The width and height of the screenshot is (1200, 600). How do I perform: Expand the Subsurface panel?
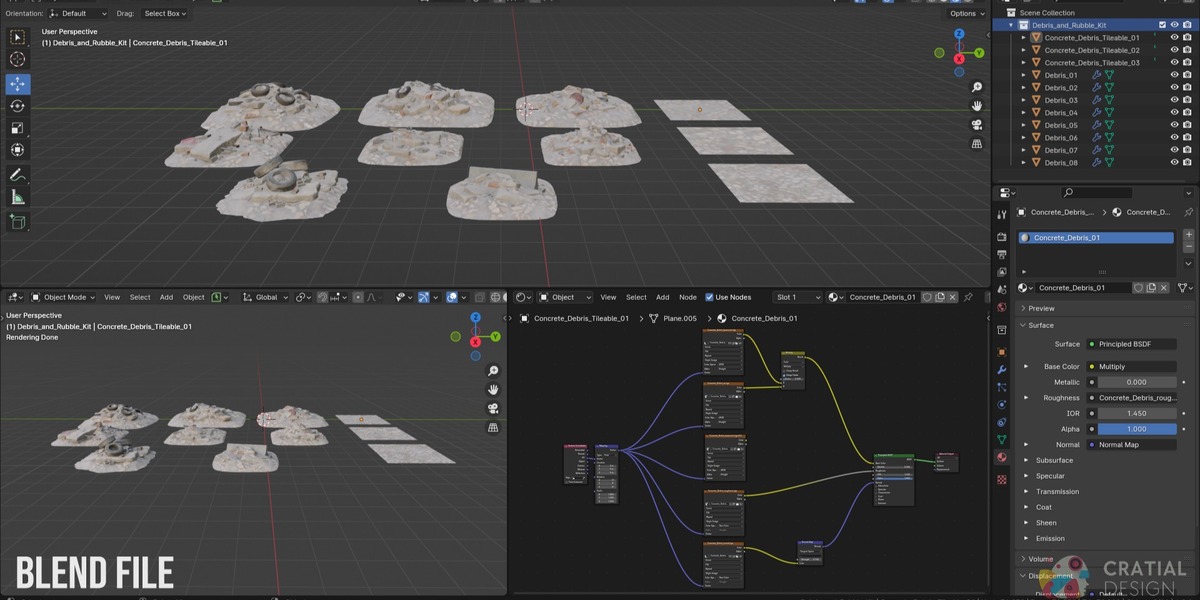point(1054,460)
